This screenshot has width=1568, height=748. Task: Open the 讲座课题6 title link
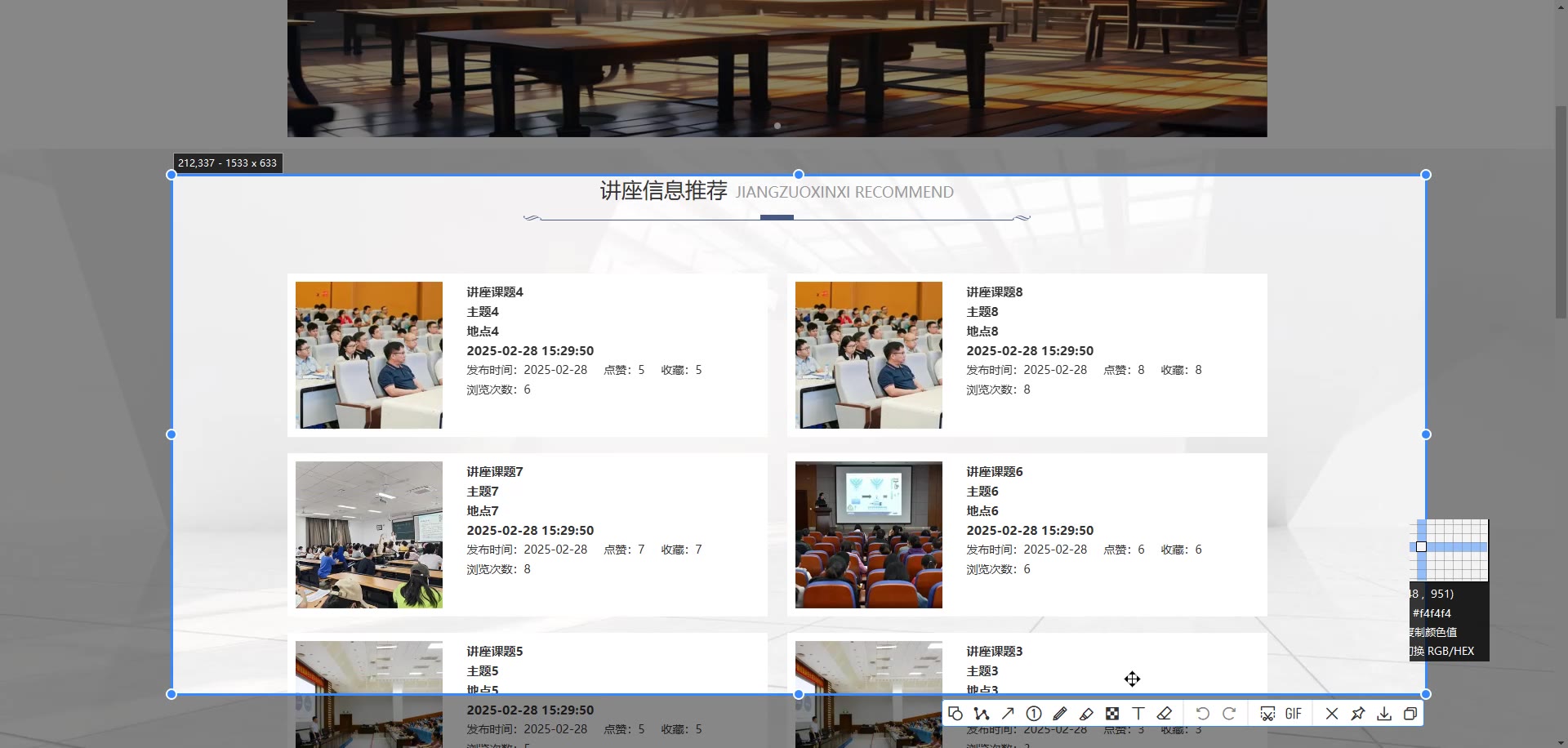click(x=995, y=472)
